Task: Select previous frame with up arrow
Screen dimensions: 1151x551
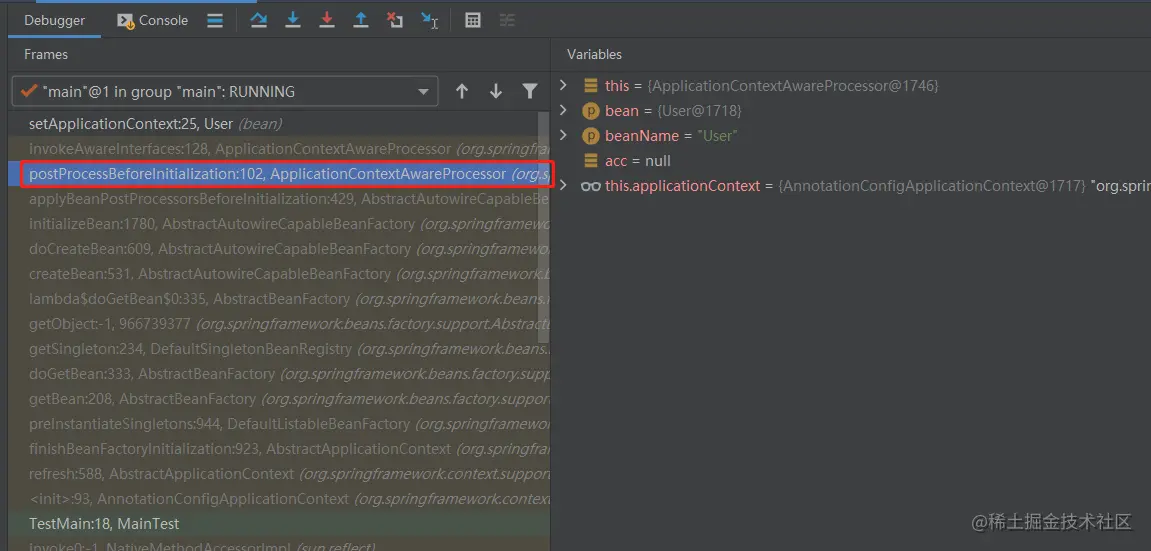Action: [x=462, y=92]
